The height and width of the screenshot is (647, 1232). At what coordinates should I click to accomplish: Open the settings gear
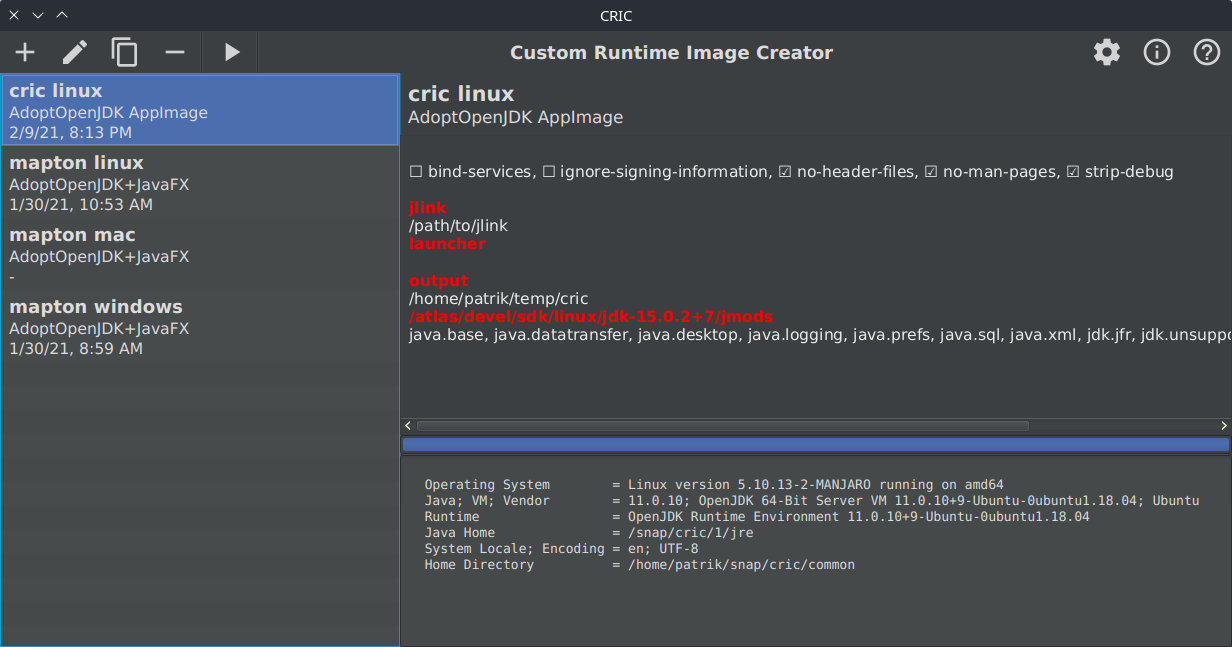[x=1106, y=52]
